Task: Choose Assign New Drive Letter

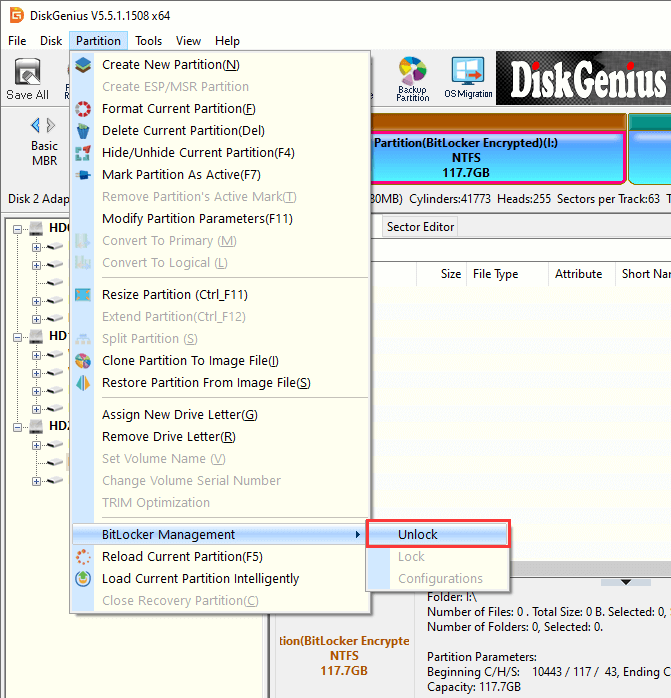Action: [180, 415]
